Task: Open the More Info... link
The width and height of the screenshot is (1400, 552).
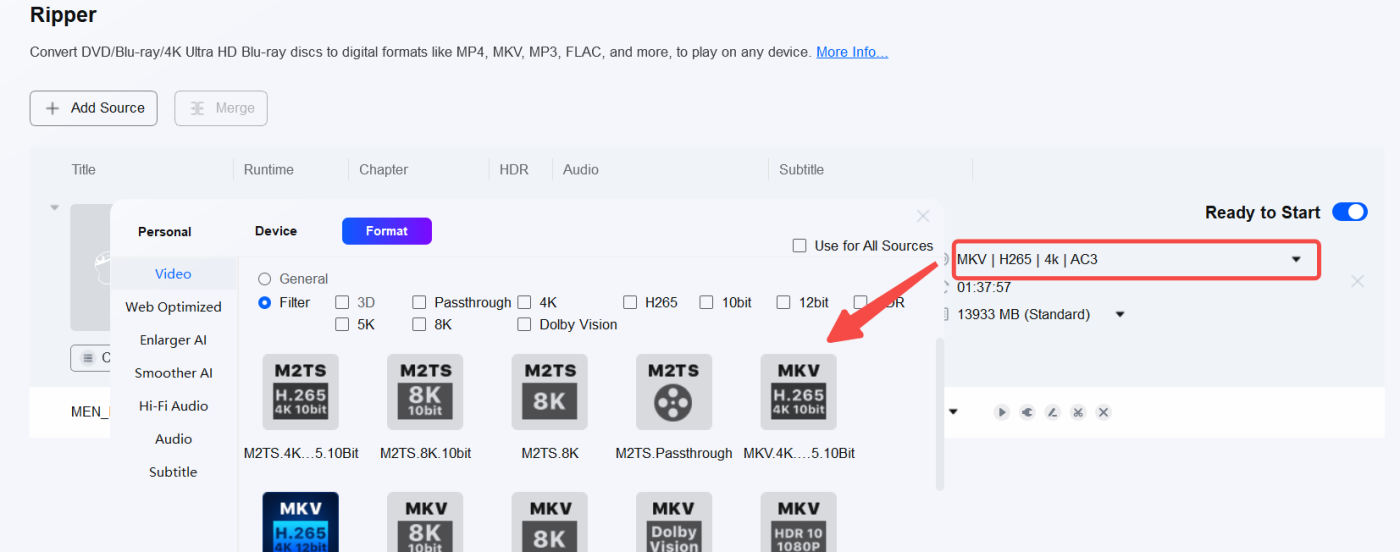Action: coord(852,52)
